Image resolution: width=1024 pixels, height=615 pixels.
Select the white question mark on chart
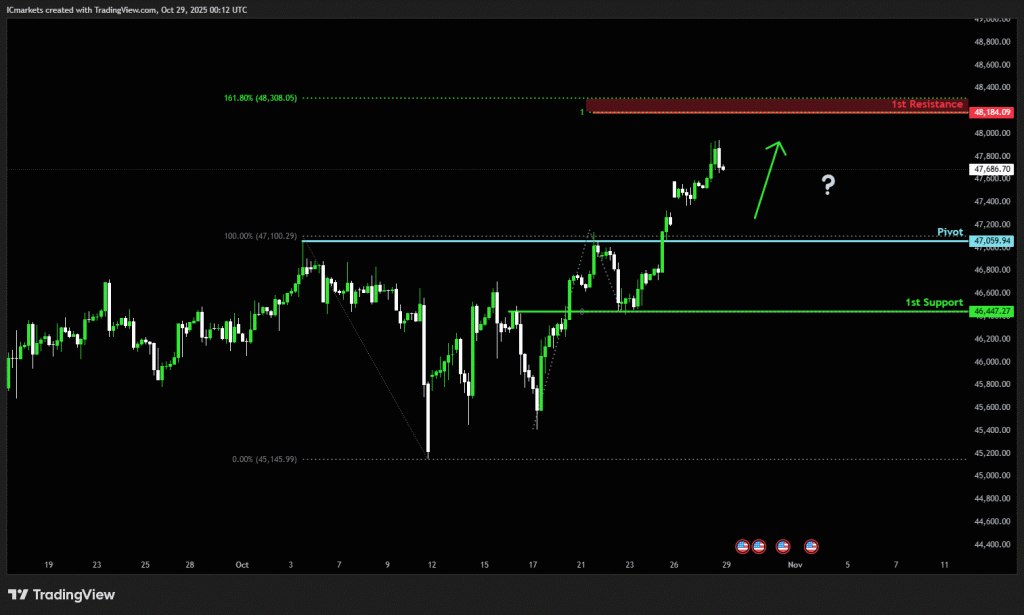[828, 184]
